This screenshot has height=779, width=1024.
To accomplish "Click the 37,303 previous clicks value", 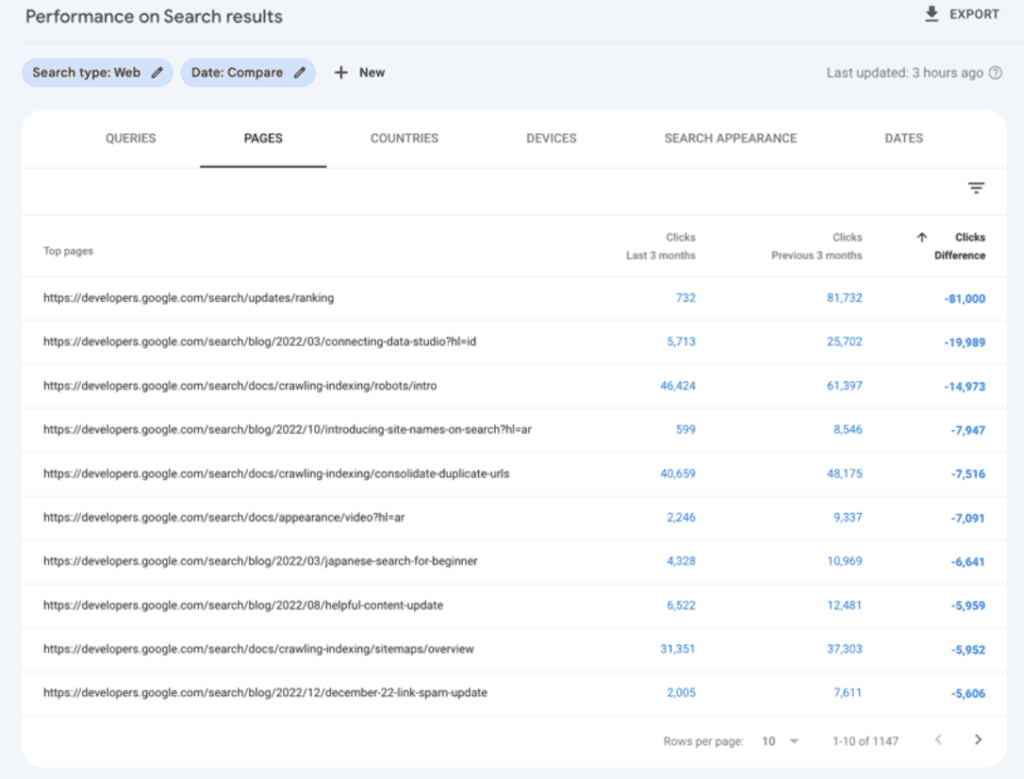I will [844, 649].
